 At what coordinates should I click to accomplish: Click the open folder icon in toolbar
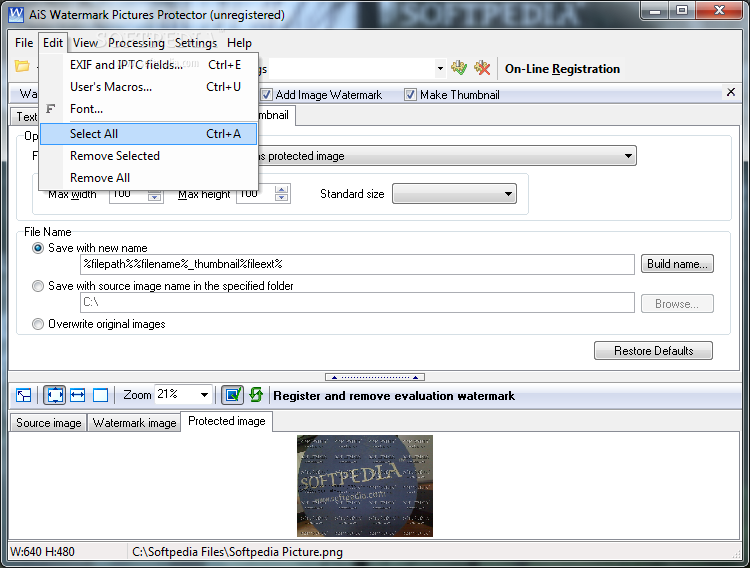point(22,66)
